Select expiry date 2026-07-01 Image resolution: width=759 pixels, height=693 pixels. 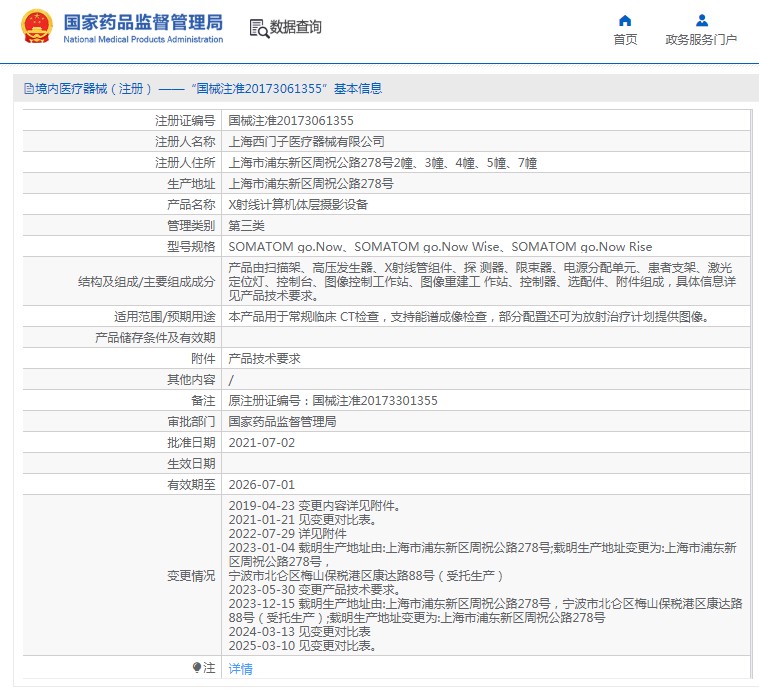click(x=261, y=484)
